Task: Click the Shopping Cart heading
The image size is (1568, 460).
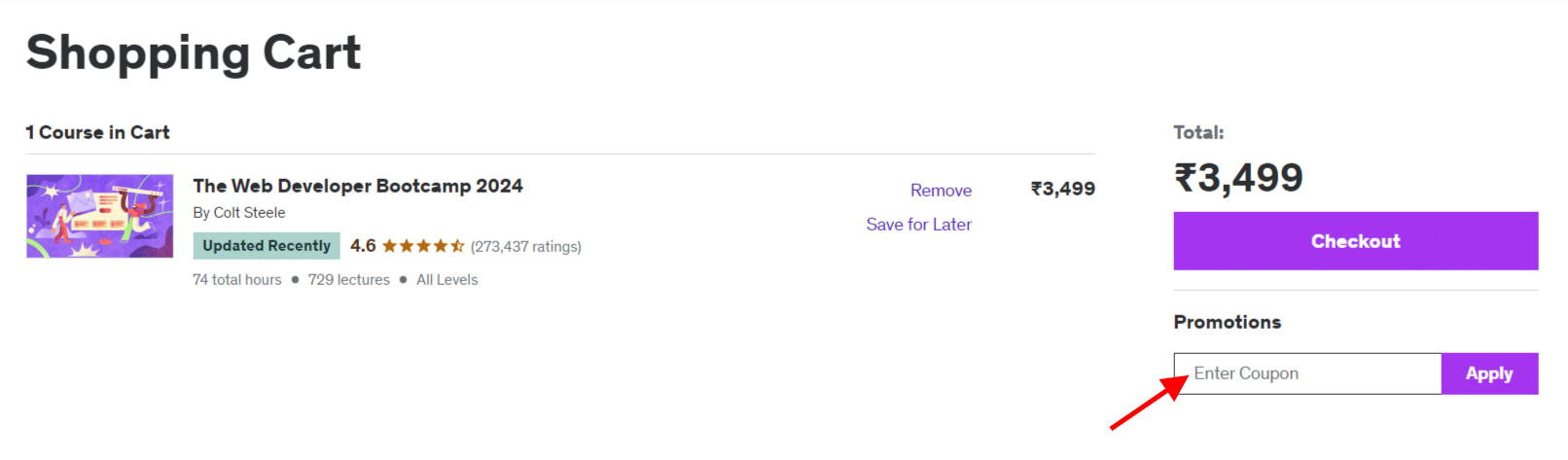Action: point(194,53)
